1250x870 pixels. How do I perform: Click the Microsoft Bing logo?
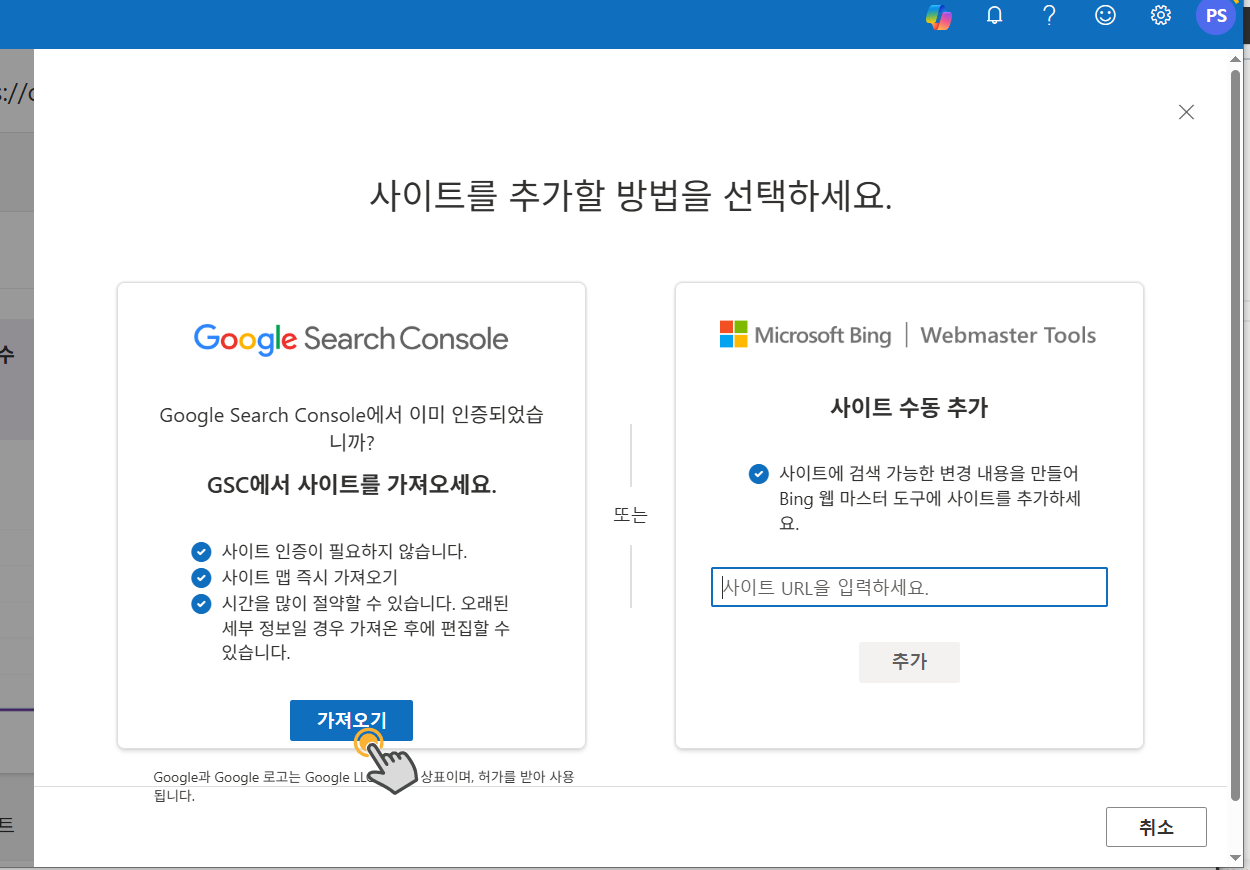pos(805,335)
